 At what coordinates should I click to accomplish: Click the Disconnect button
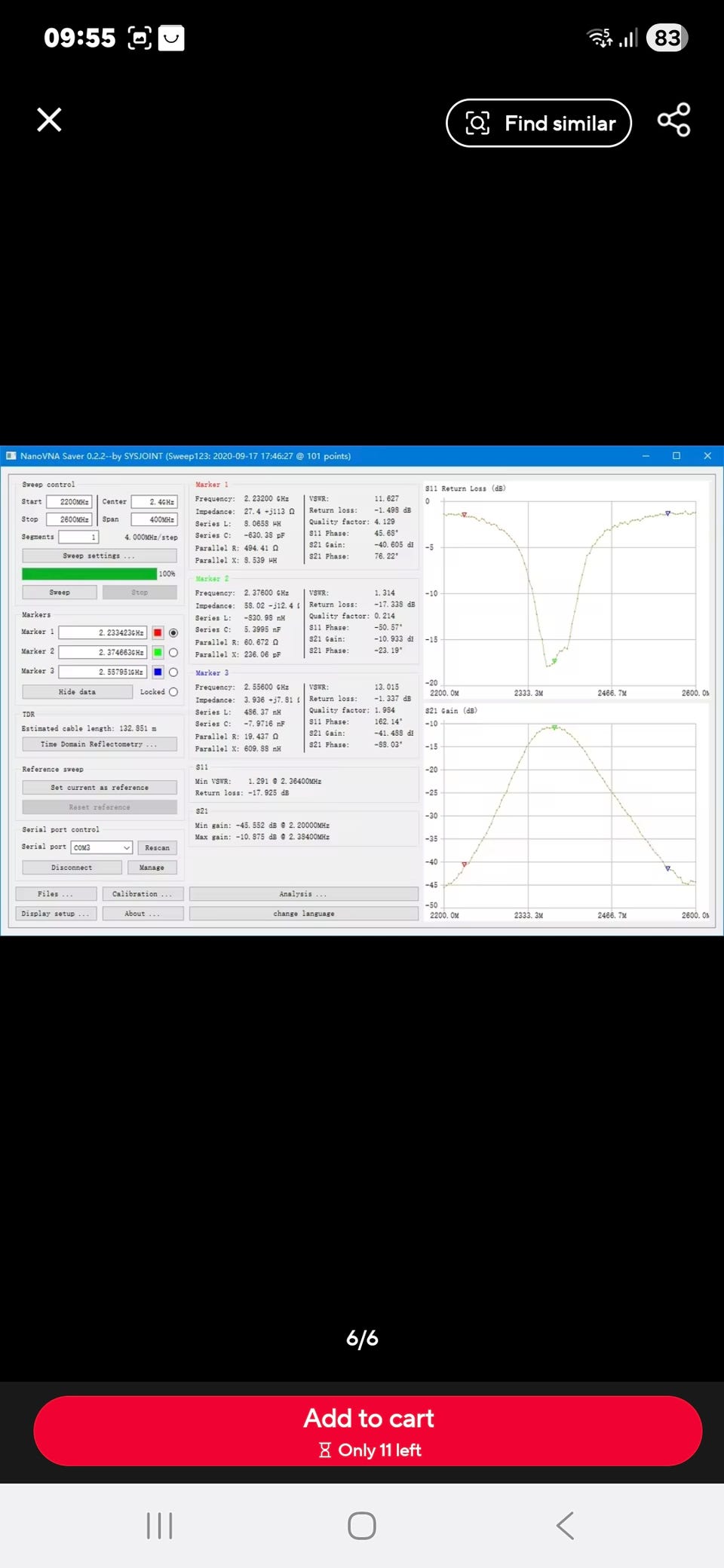click(72, 868)
